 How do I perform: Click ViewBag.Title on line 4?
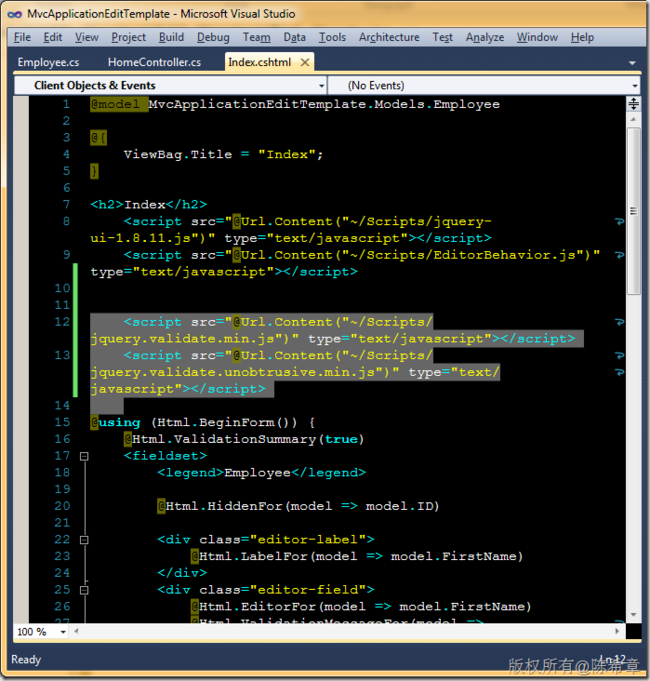[178, 155]
